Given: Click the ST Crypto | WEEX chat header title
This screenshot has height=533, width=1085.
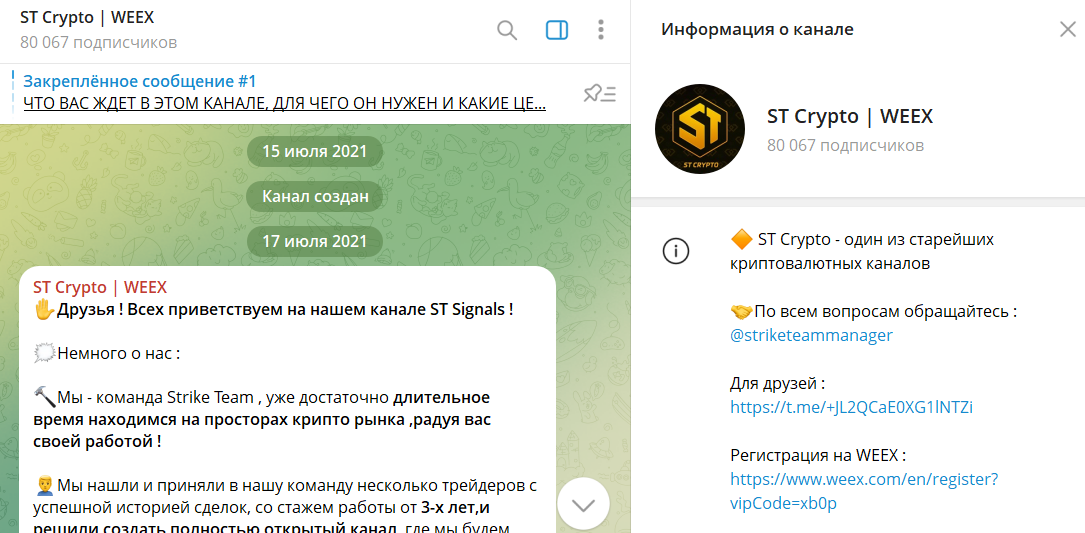Looking at the screenshot, I should [87, 18].
